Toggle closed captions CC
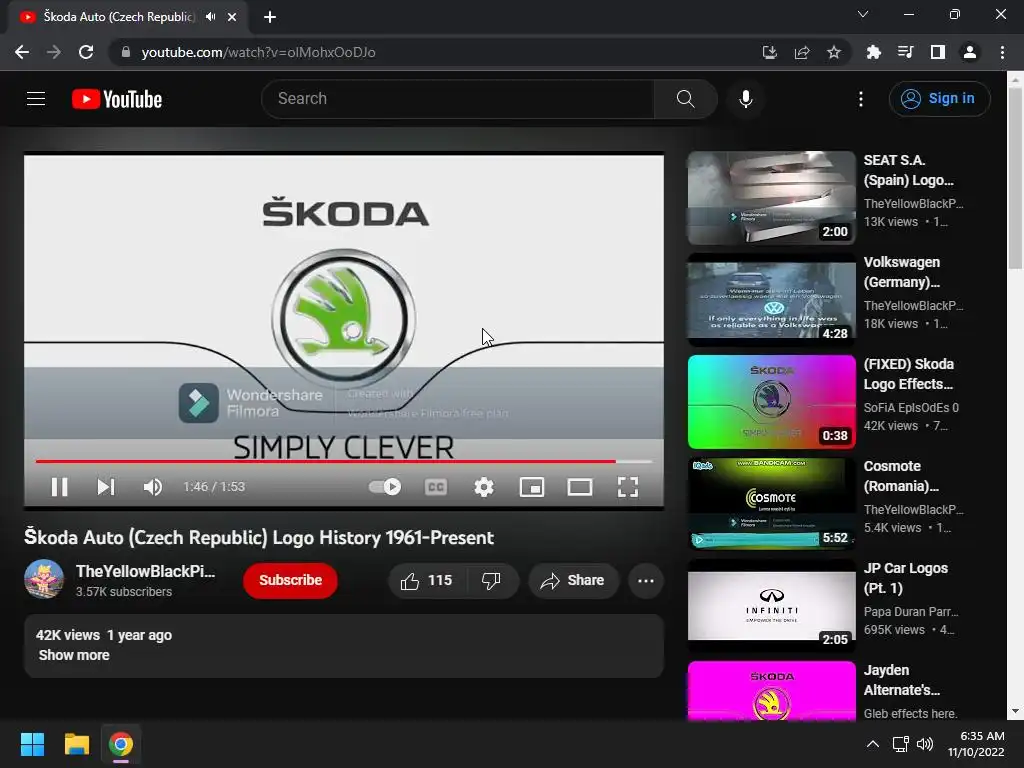This screenshot has width=1024, height=768. point(436,487)
